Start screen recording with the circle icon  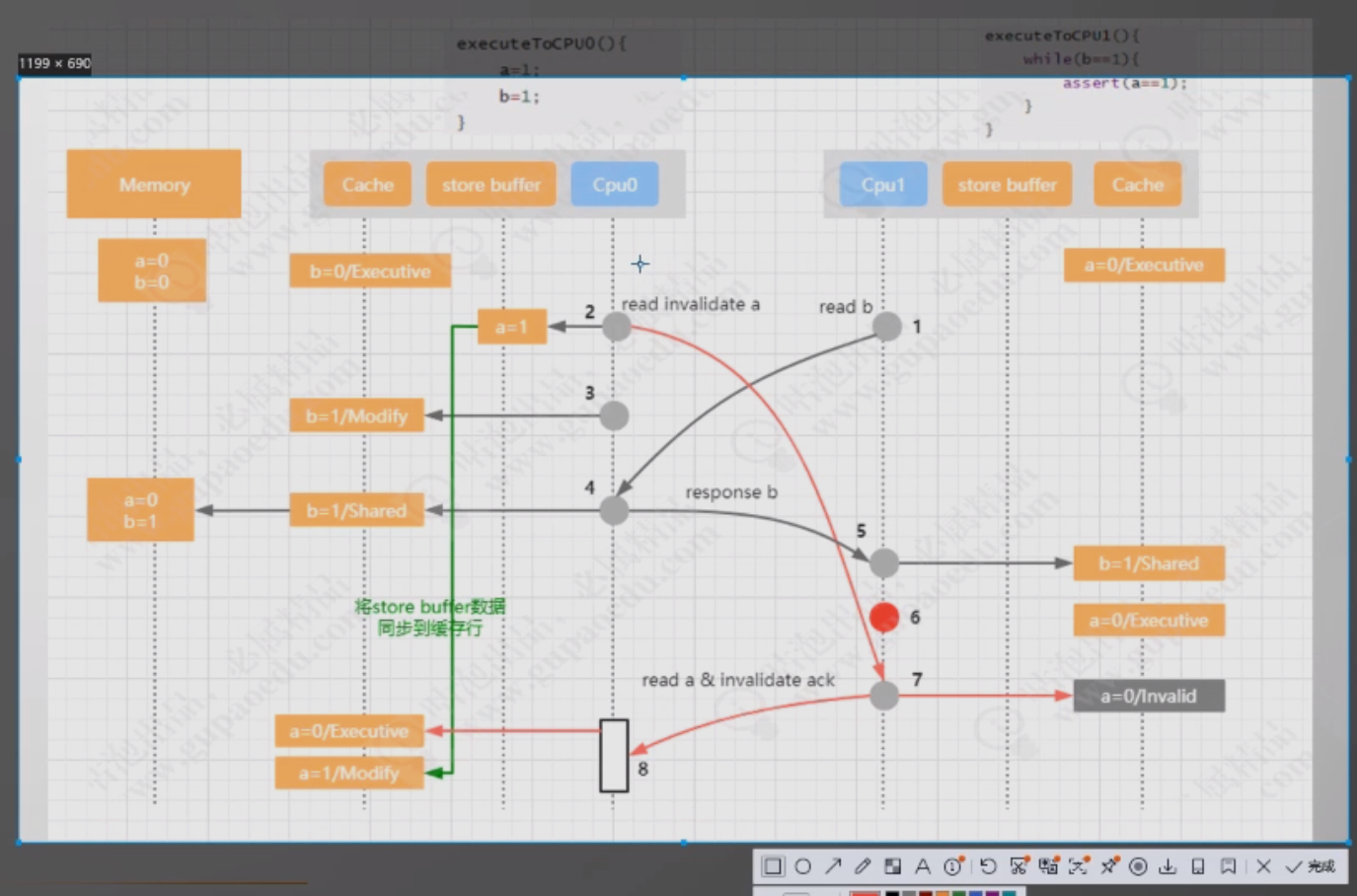pos(1138,866)
